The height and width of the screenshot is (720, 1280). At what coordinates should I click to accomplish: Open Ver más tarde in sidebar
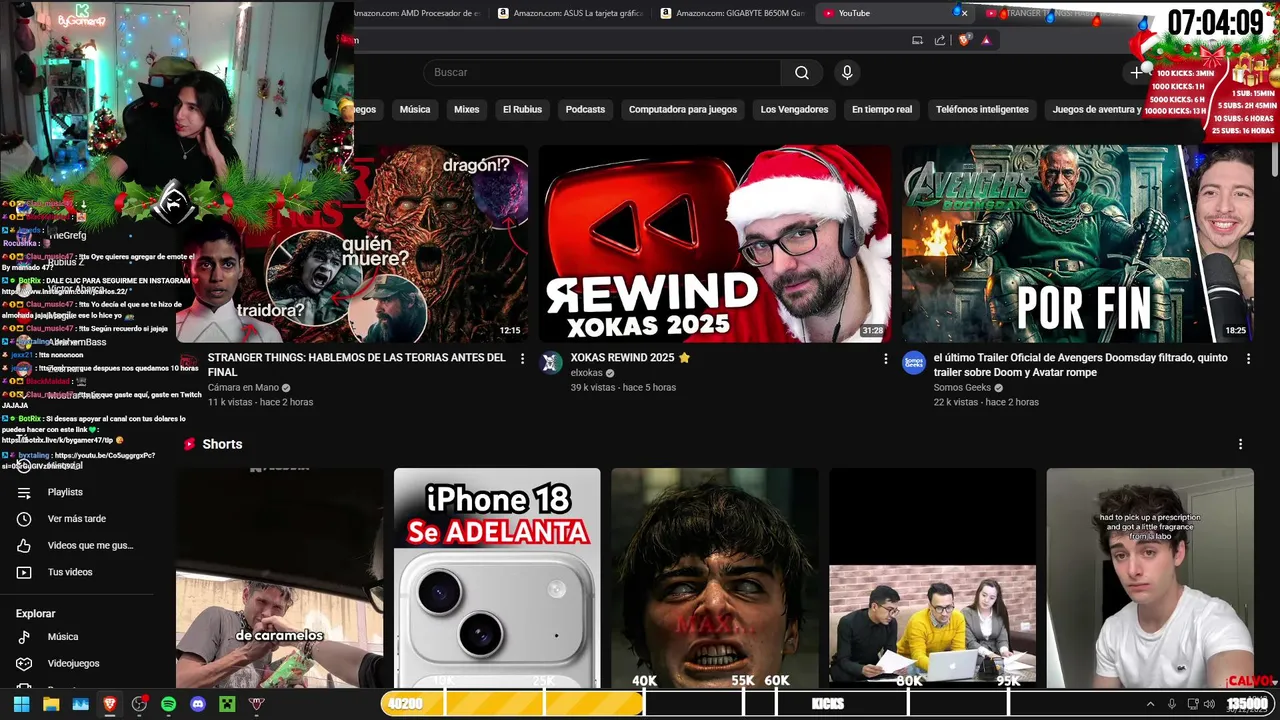[76, 519]
